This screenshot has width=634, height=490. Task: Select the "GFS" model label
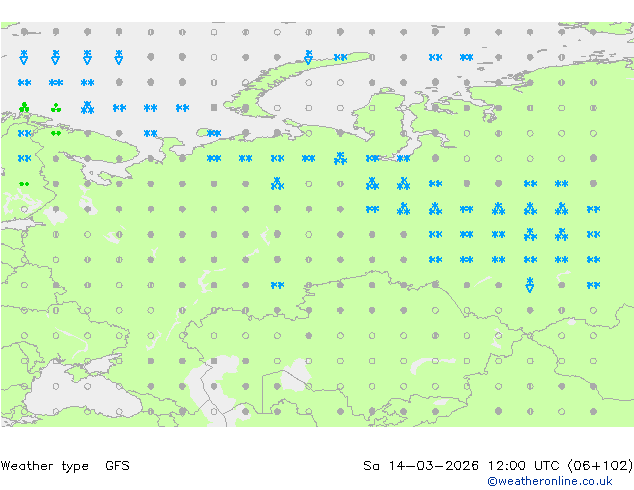pyautogui.click(x=117, y=466)
